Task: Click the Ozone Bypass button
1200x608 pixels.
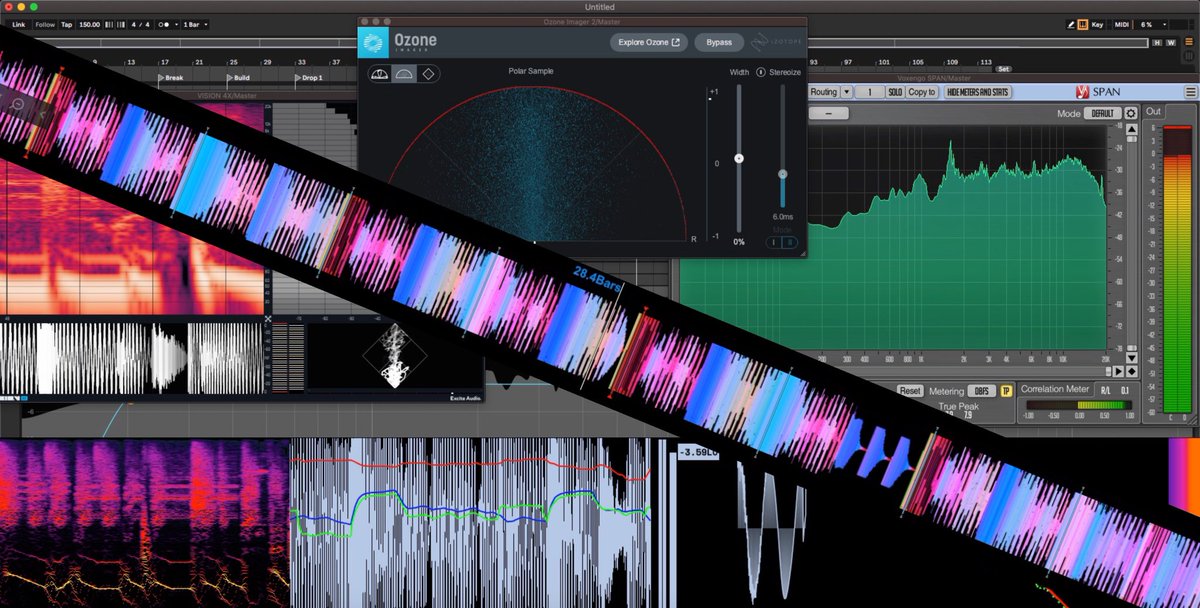Action: 719,42
